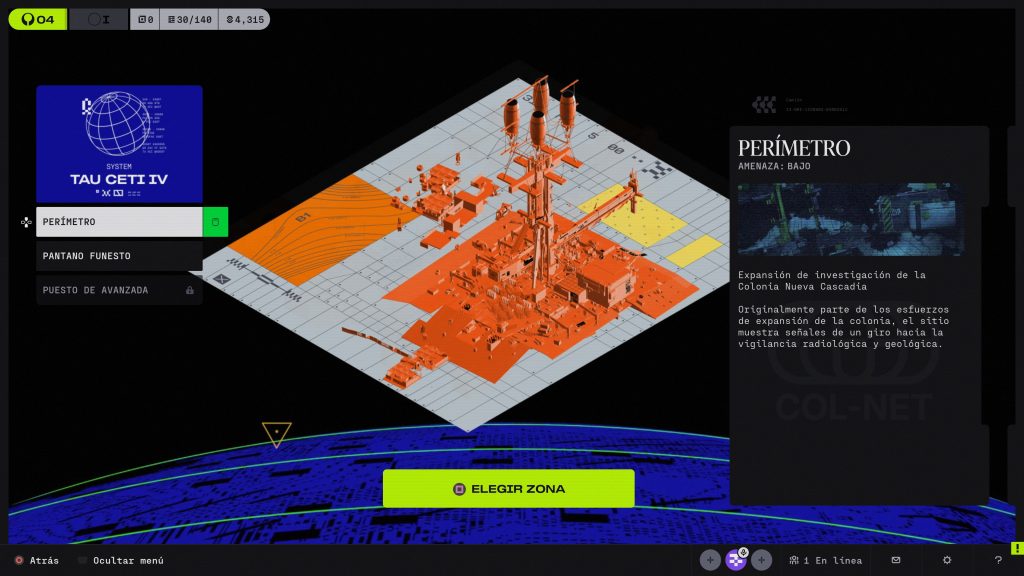Click the purple player avatar icon

point(736,560)
